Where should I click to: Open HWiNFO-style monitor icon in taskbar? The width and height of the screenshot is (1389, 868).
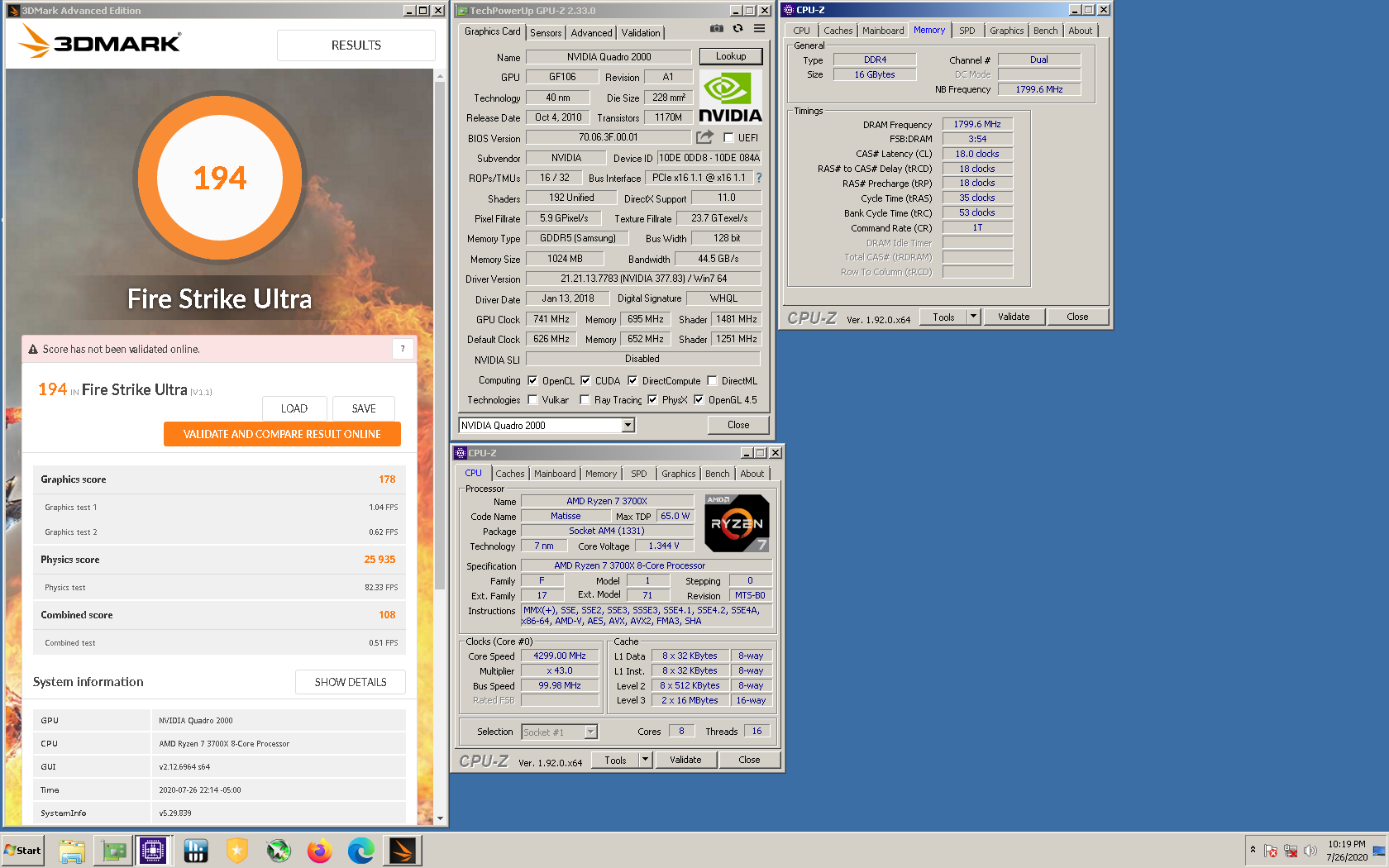[196, 850]
